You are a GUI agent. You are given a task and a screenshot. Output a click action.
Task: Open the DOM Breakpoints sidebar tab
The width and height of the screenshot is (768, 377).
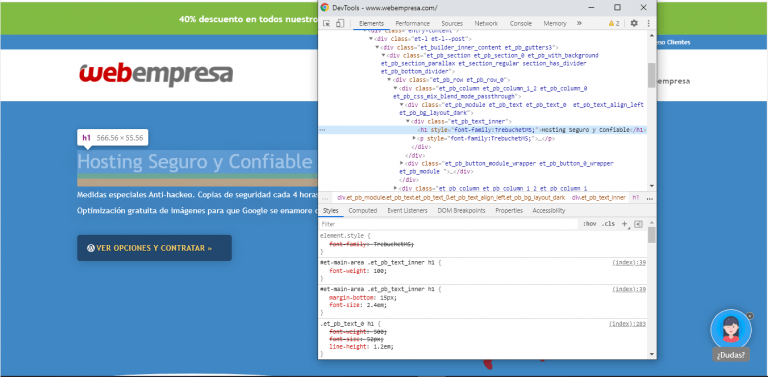461,211
